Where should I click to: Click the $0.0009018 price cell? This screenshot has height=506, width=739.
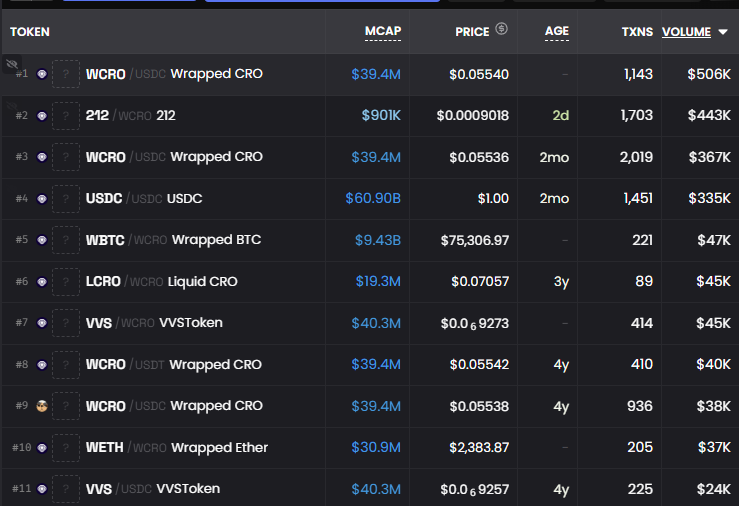tap(473, 115)
